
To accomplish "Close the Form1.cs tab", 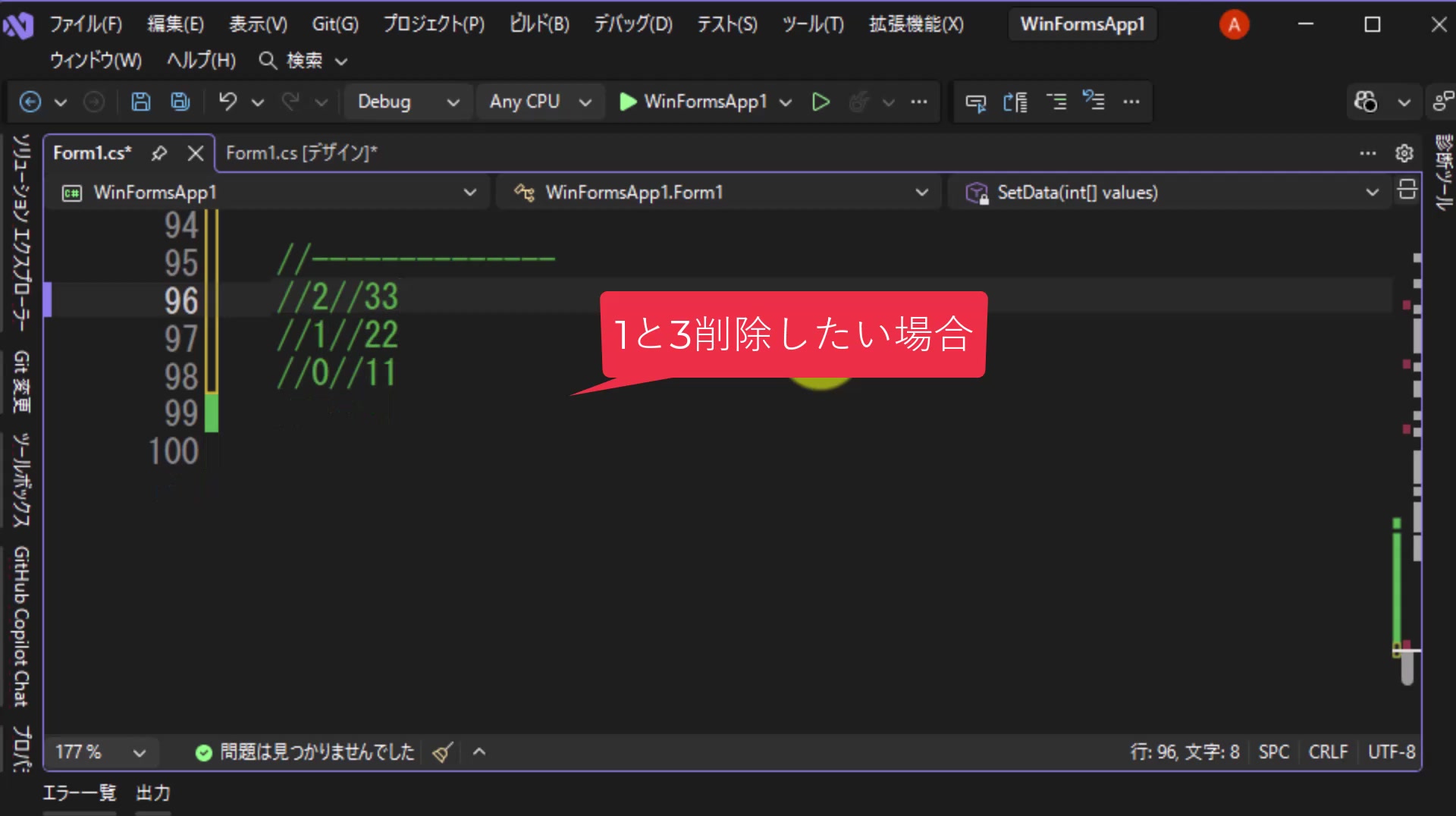I will point(196,153).
